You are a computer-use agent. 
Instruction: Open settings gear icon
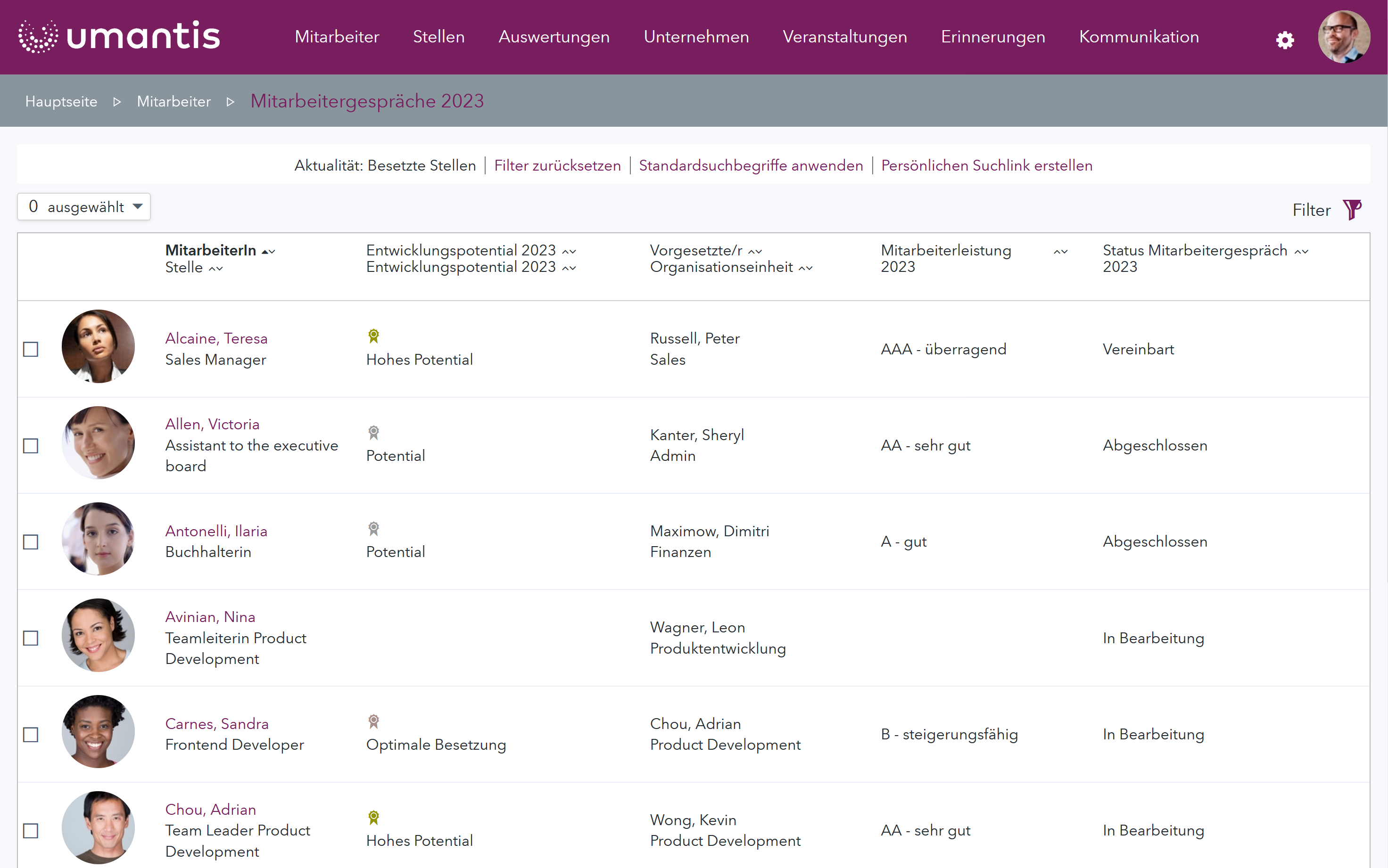(x=1284, y=40)
